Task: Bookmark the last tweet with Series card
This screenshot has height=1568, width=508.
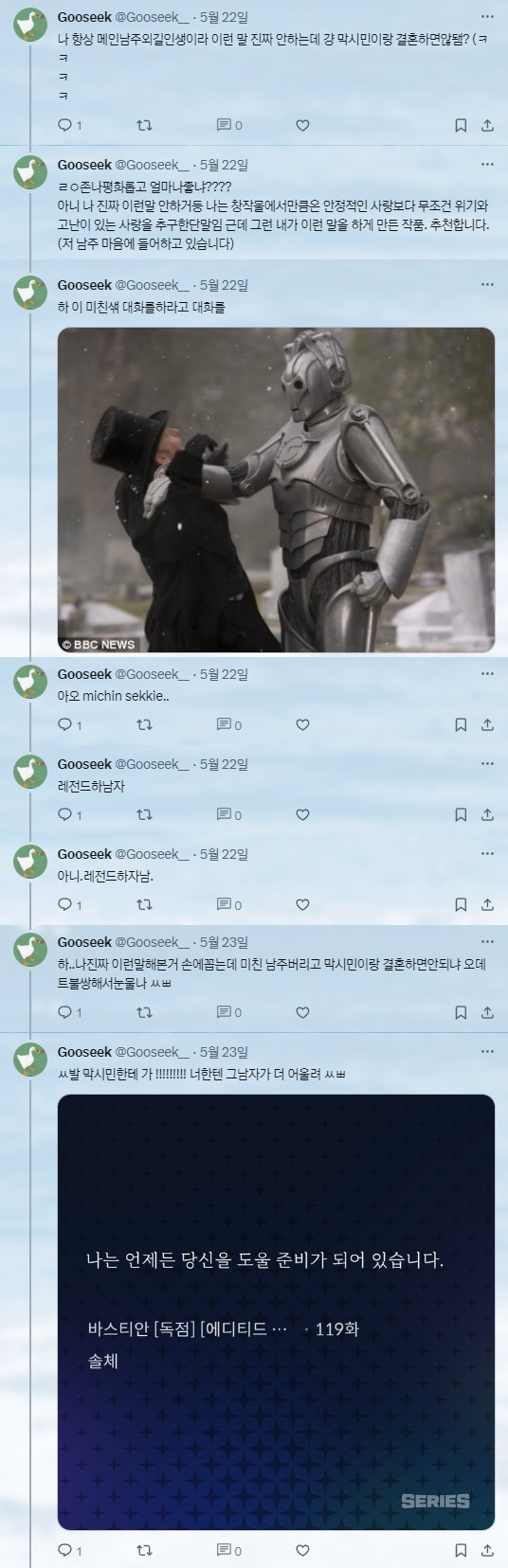Action: [461, 1550]
